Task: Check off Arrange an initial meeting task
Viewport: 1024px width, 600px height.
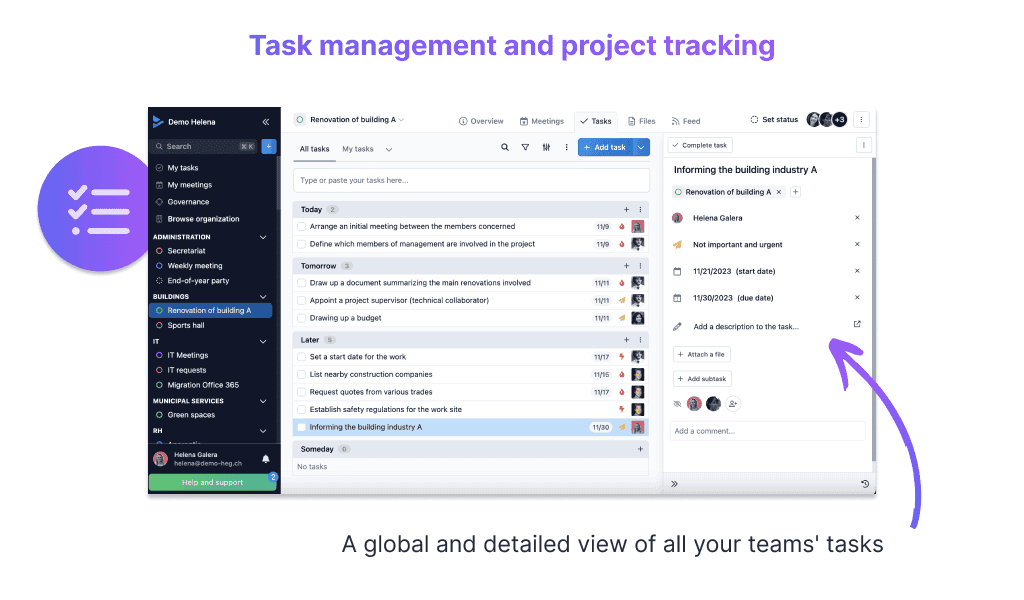Action: (302, 227)
